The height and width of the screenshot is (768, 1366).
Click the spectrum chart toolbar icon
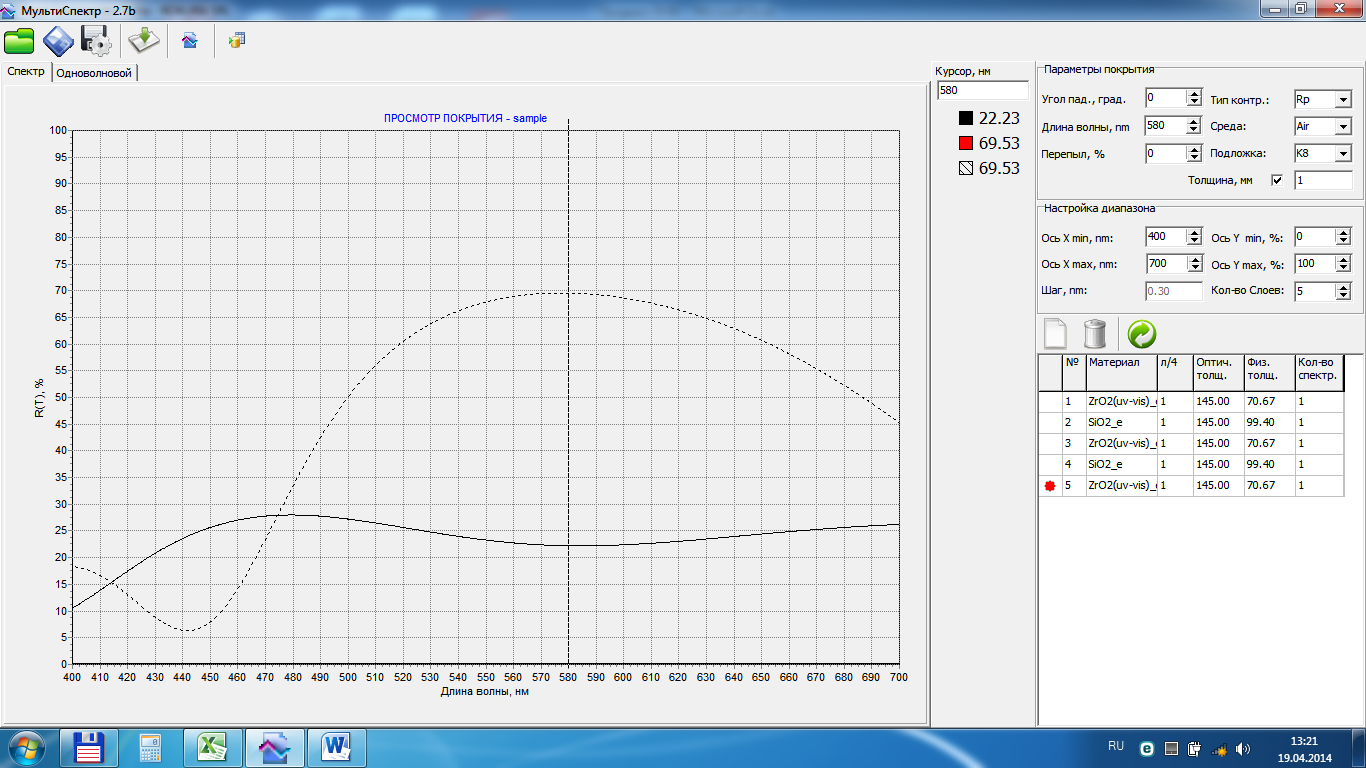tap(189, 41)
